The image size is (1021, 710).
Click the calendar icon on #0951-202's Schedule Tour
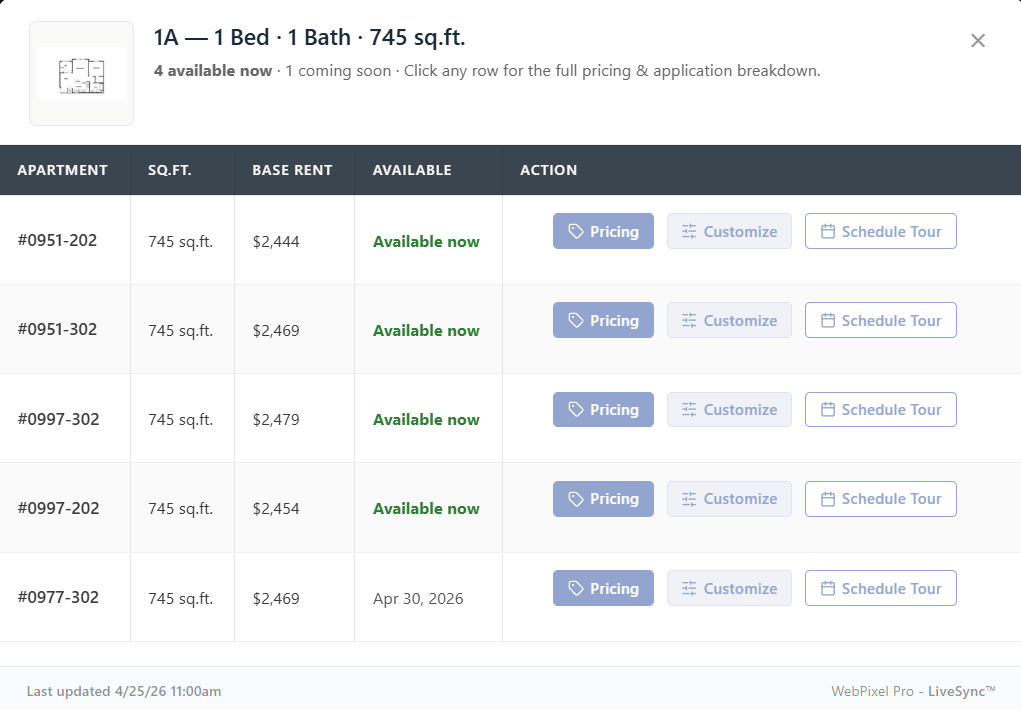point(827,231)
